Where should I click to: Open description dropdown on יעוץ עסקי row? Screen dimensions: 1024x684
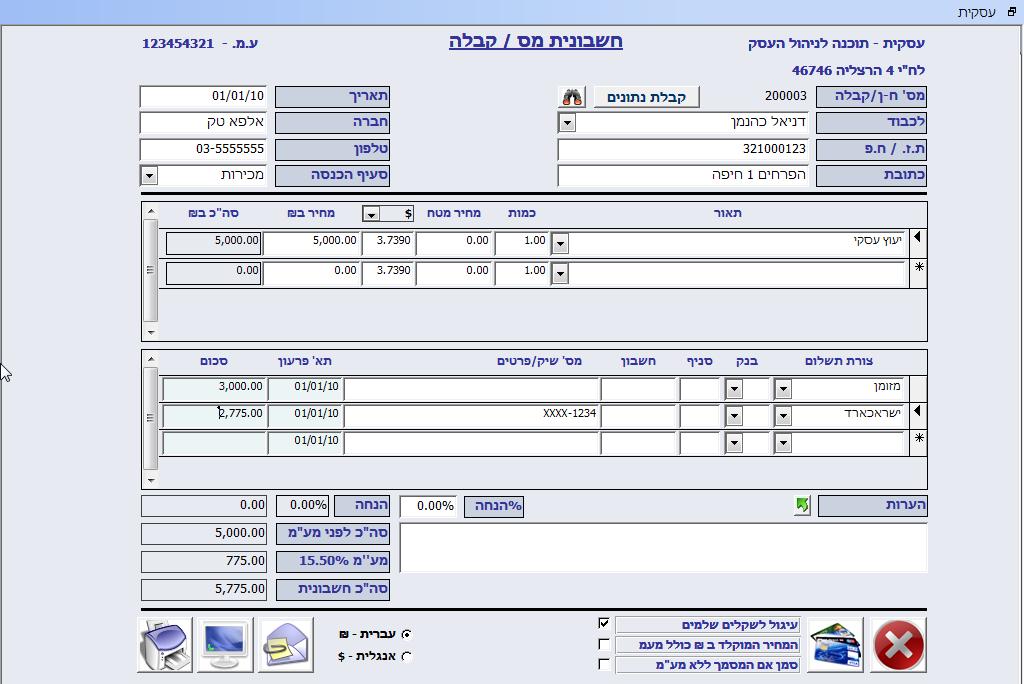[x=560, y=244]
